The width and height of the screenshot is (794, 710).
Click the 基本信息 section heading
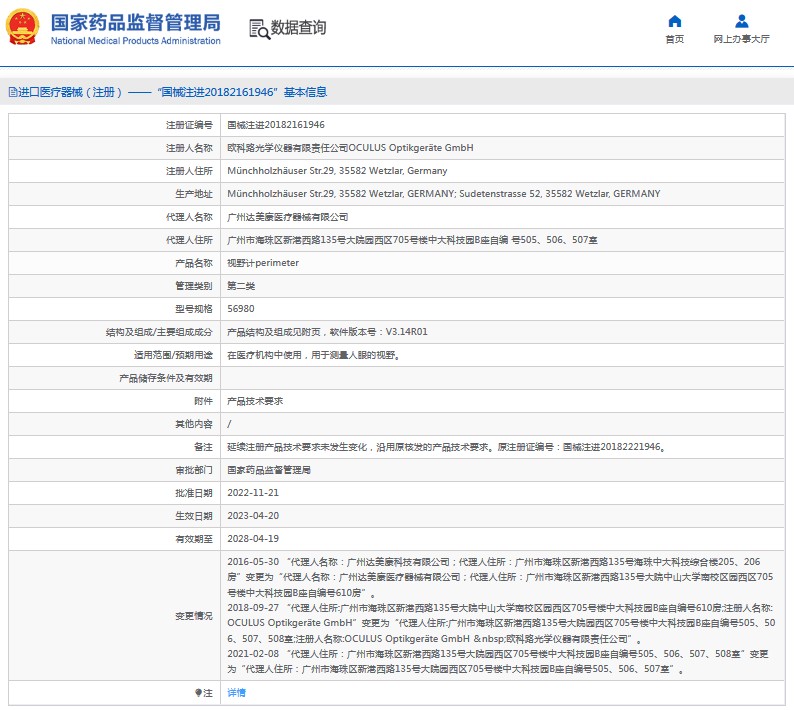[305, 92]
